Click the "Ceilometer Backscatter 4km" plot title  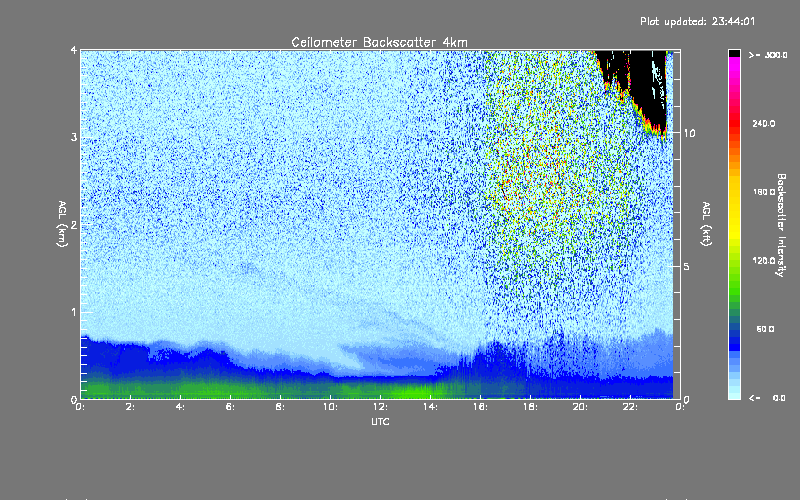(379, 42)
